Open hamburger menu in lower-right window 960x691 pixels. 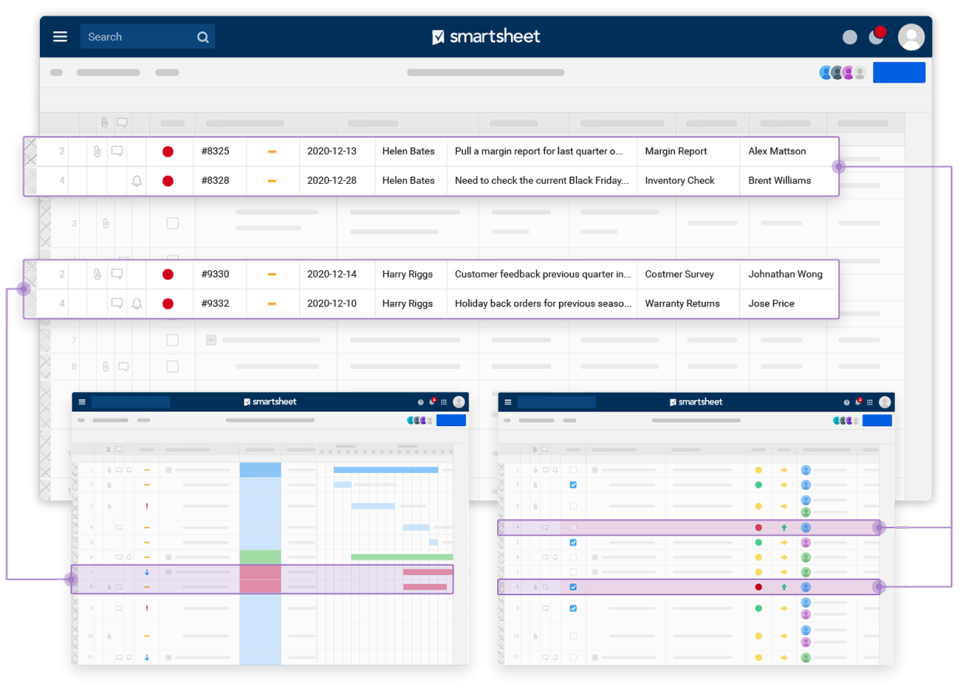coord(508,402)
